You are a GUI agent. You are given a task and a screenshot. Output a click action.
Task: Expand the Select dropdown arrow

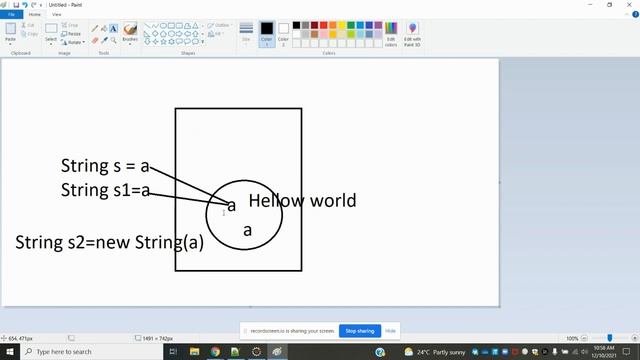[51, 44]
